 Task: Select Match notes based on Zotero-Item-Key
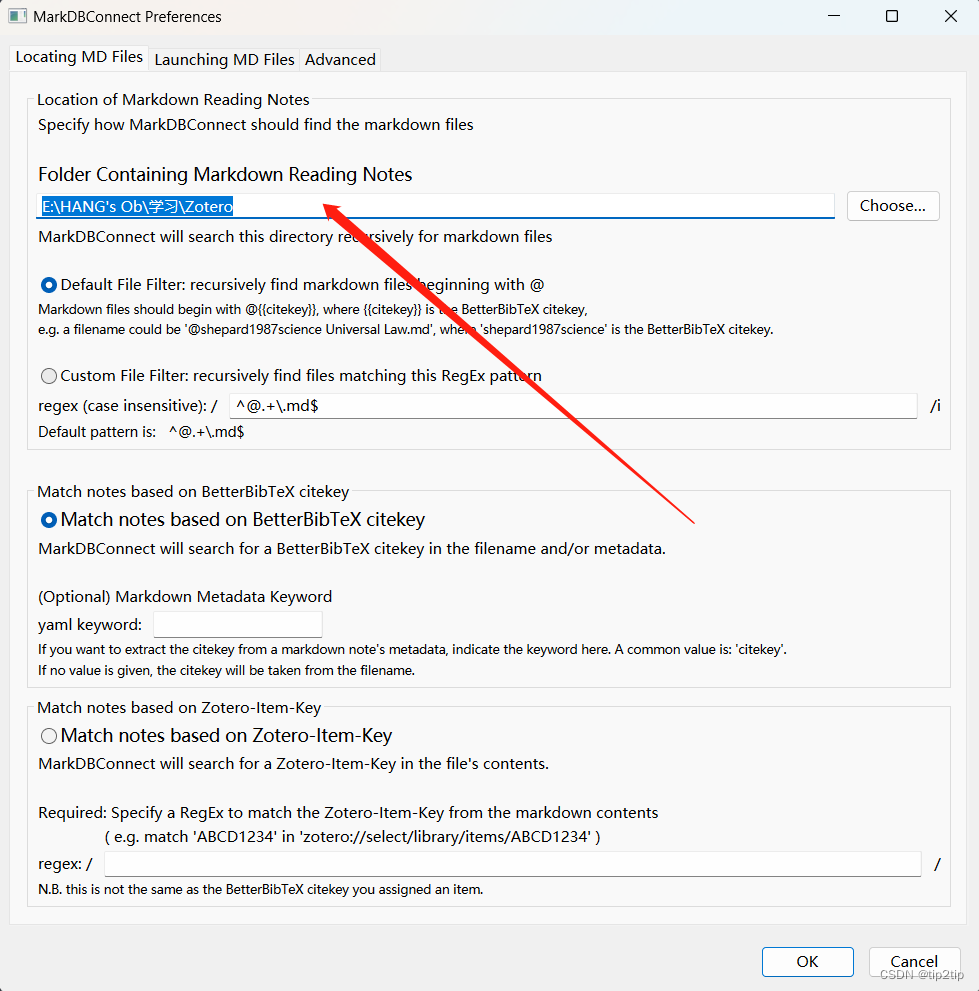point(49,736)
